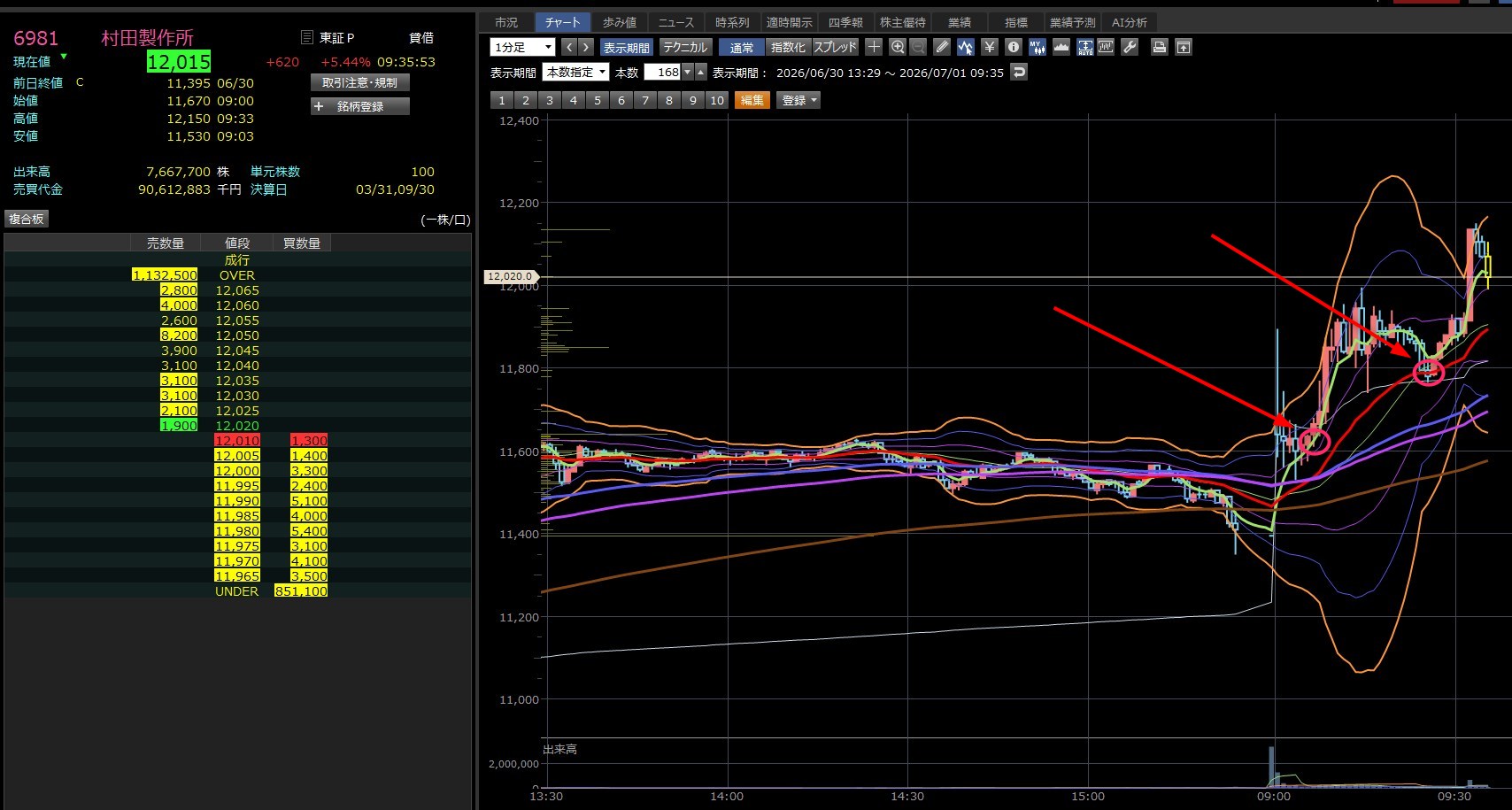Print the chart with printer icon

pos(1160,47)
